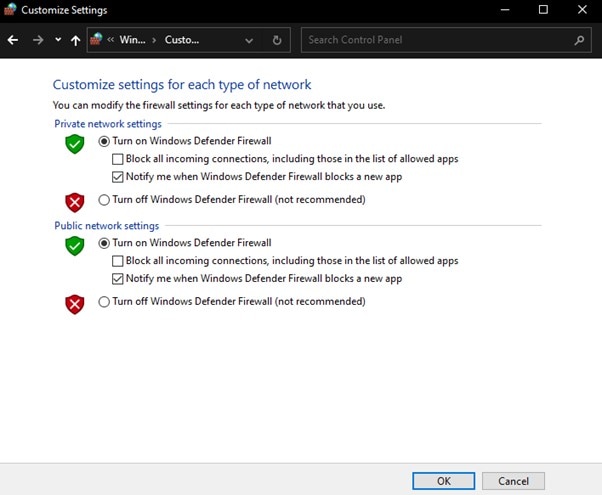Click the Cancel button

[x=513, y=480]
